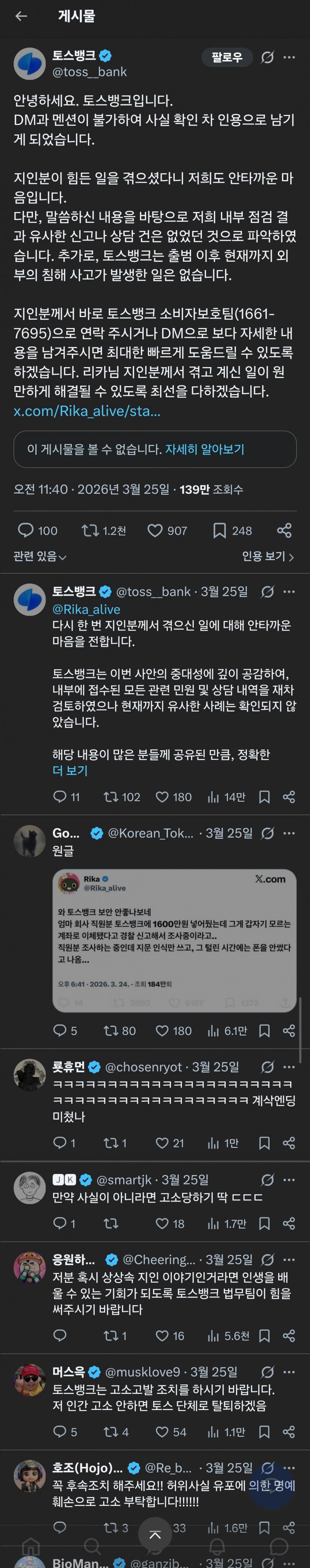
Task: Open the options menu on JK's reply
Action: [x=289, y=1180]
